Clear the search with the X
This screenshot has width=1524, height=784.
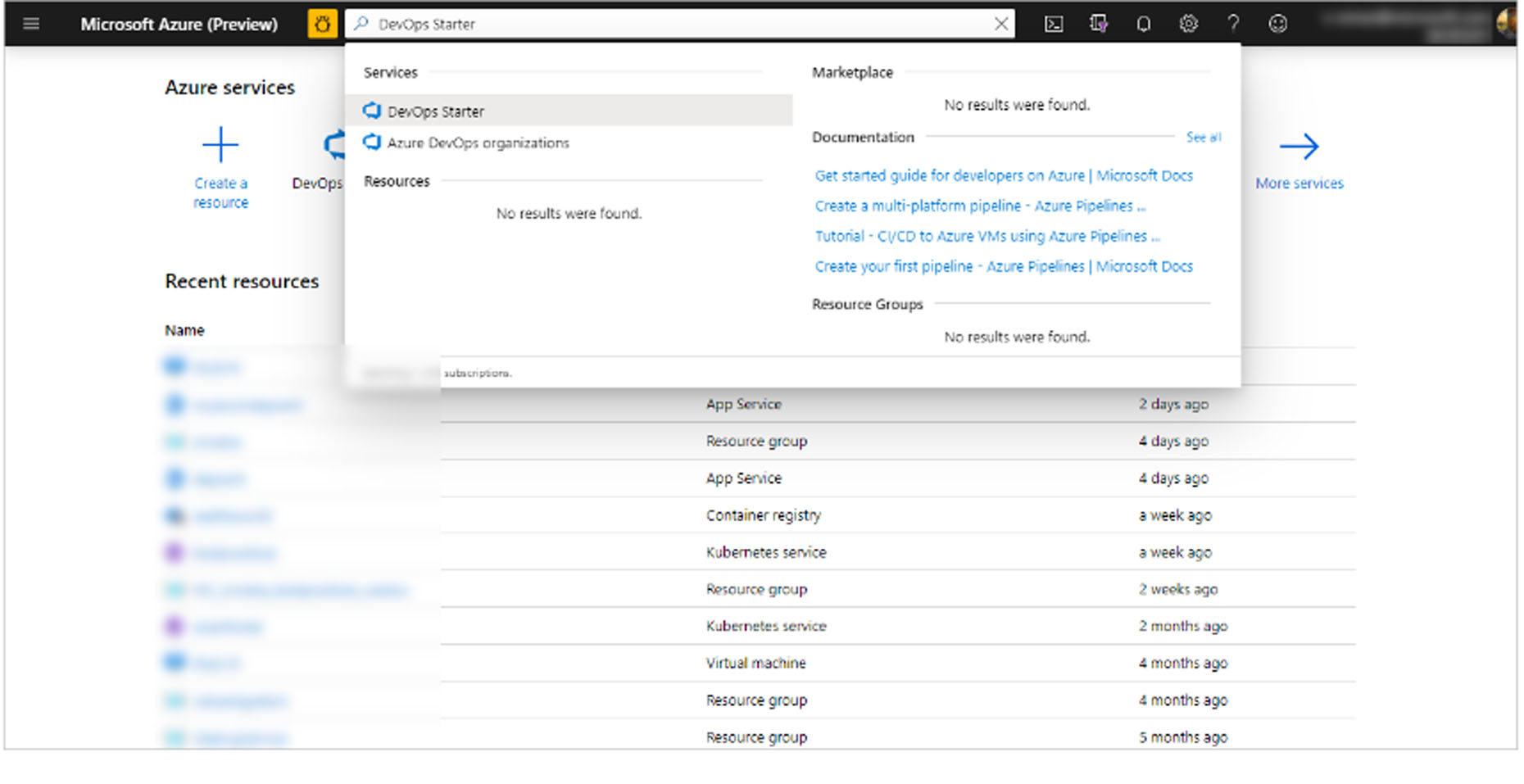click(1001, 24)
